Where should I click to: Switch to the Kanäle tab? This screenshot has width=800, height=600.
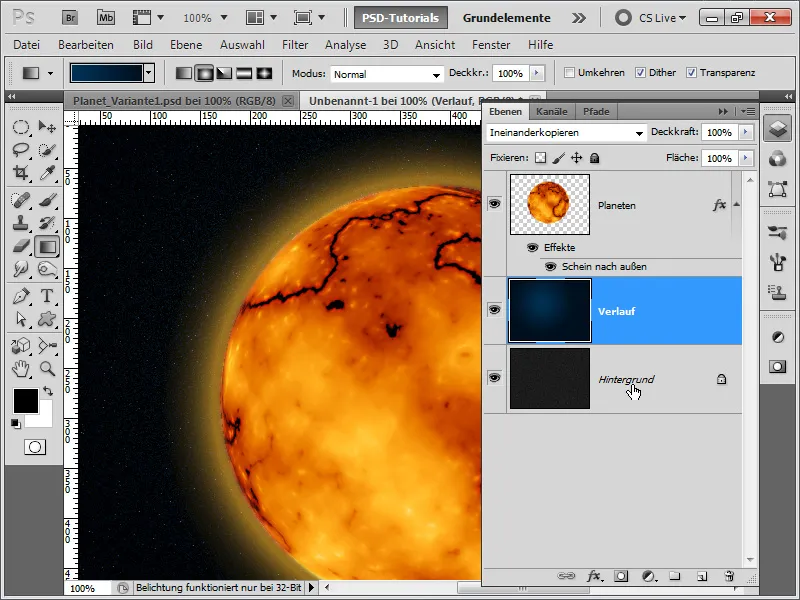point(552,111)
